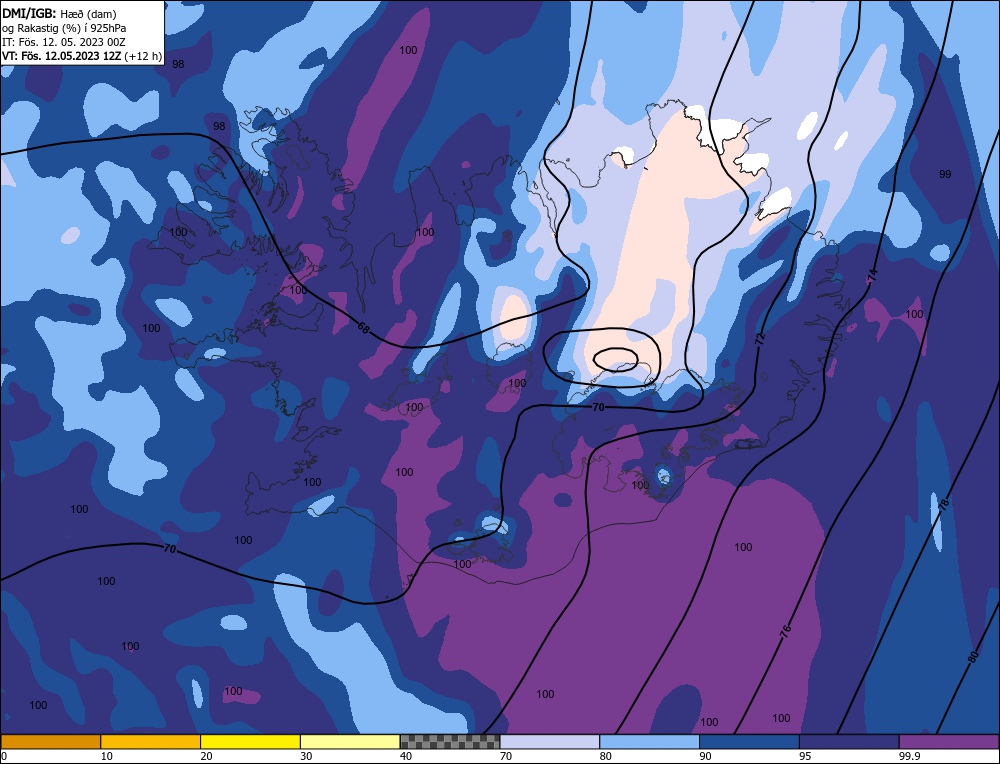Click the dark navy 95–99.9 legend swatch
Viewport: 1000px width, 764px height.
pyautogui.click(x=849, y=741)
